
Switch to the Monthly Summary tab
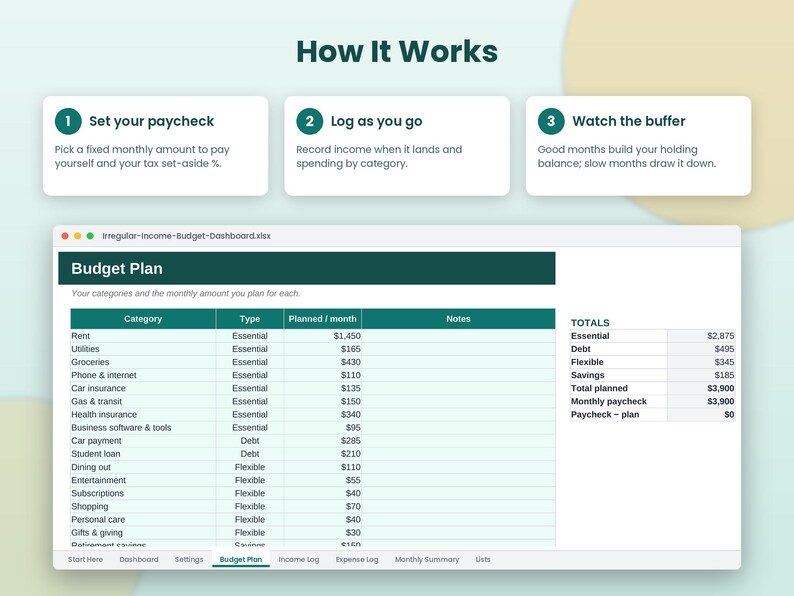pyautogui.click(x=427, y=560)
